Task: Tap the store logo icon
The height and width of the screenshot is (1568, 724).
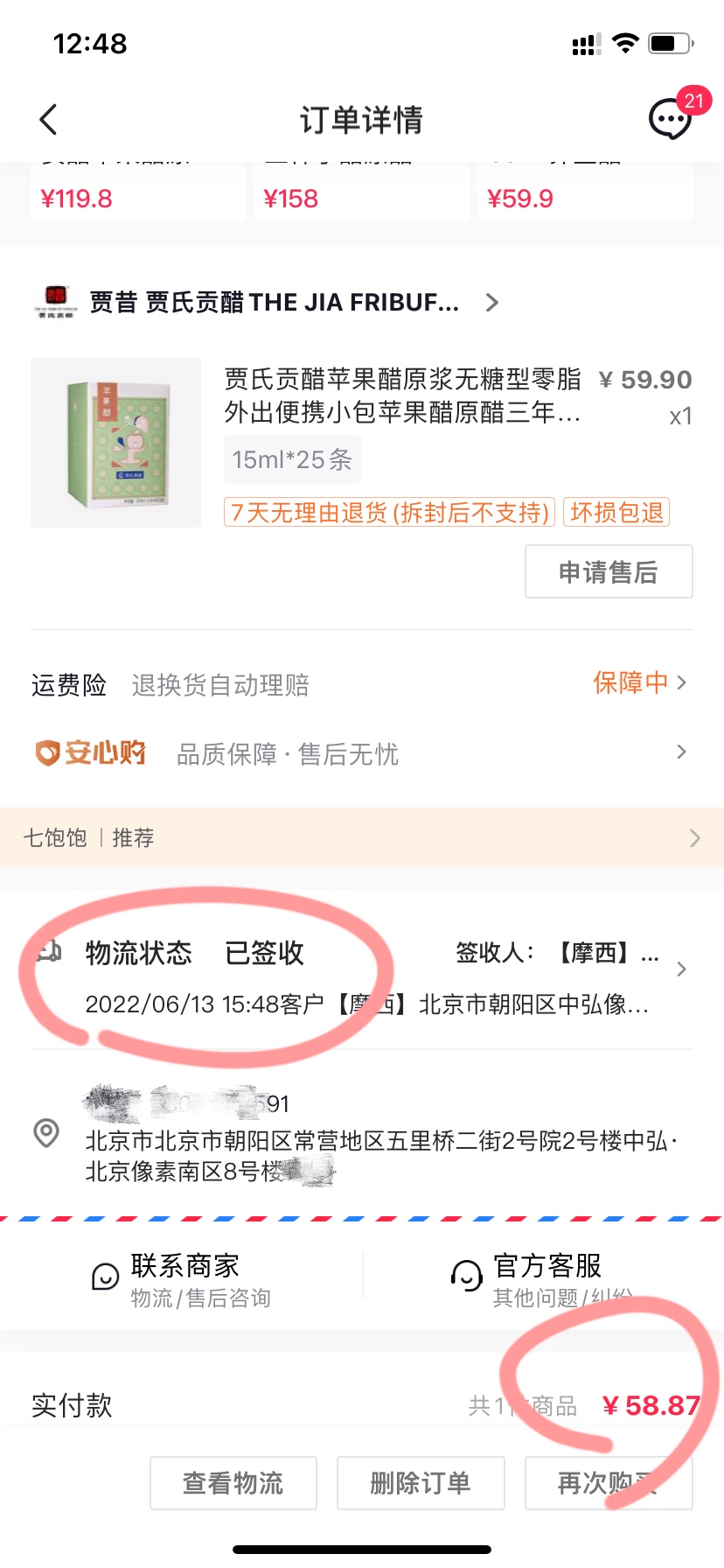Action: [x=55, y=302]
